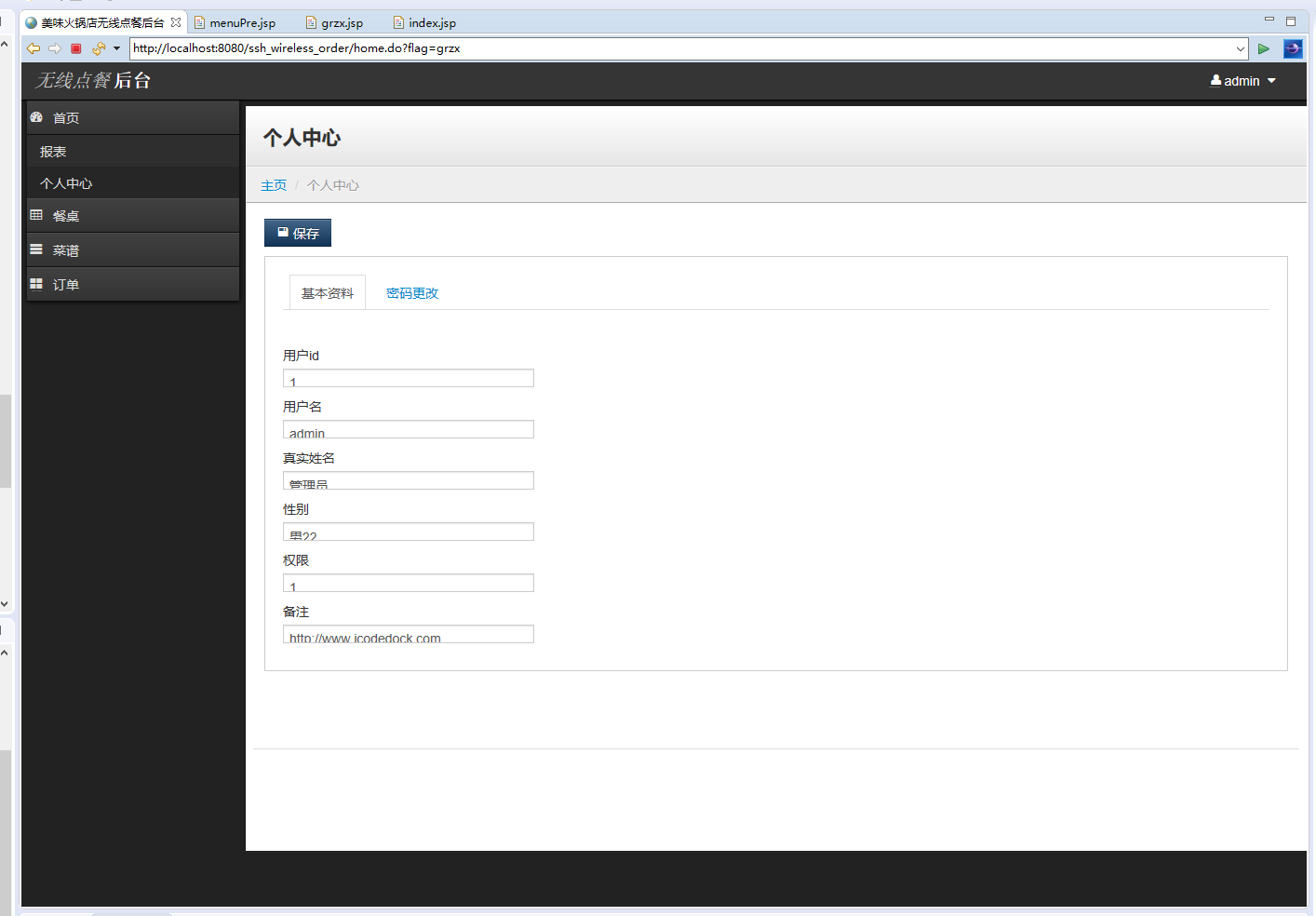This screenshot has height=916, width=1316.
Task: Switch to the grzx.jsp editor tab
Action: (335, 22)
